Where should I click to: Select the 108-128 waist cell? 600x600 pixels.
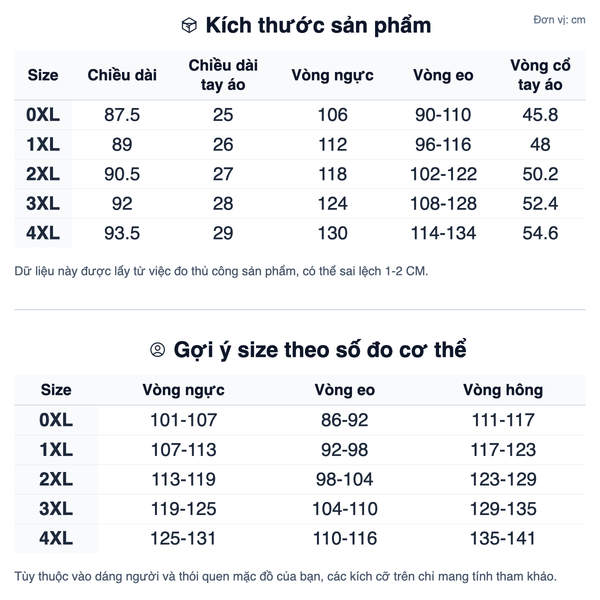pyautogui.click(x=443, y=205)
